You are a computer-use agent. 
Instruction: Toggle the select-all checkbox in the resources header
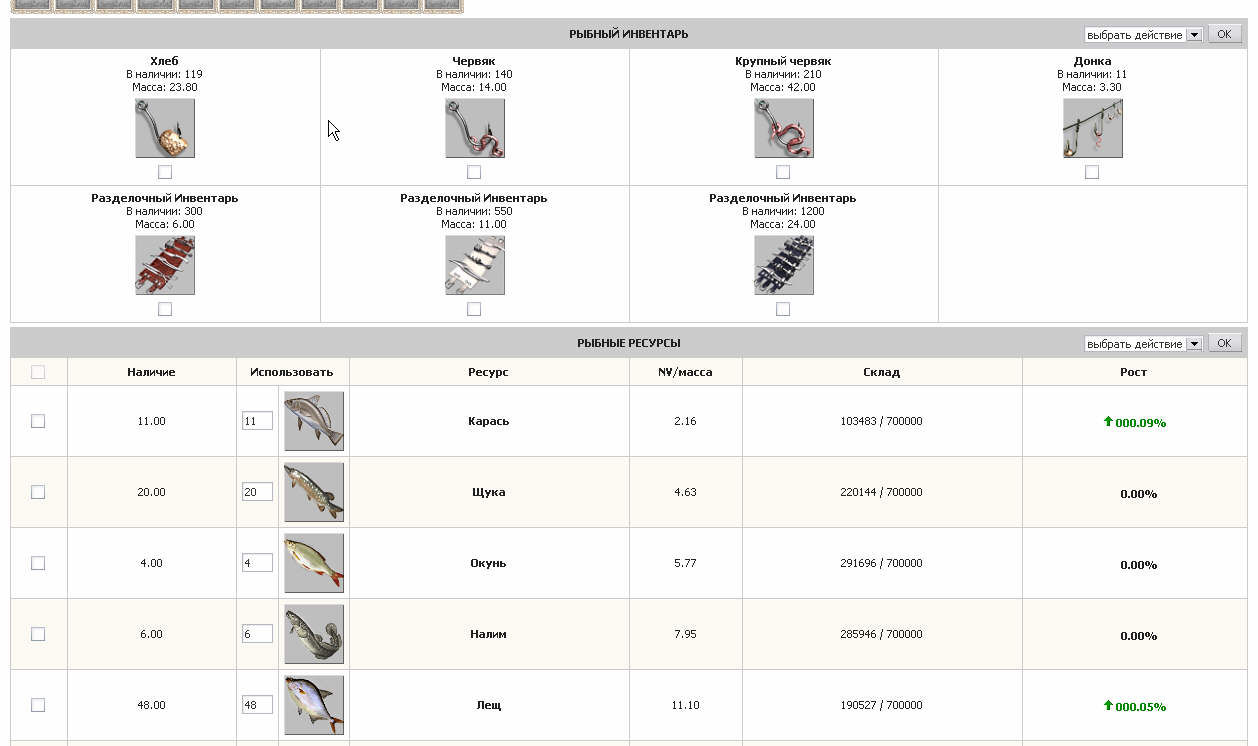pyautogui.click(x=38, y=372)
